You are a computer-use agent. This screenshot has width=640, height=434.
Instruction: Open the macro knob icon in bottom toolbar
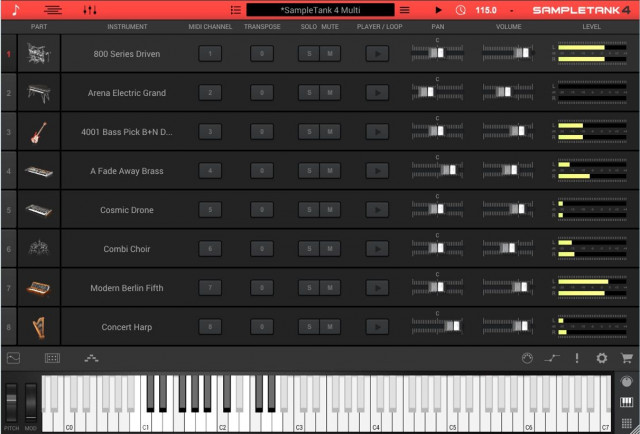(x=527, y=358)
